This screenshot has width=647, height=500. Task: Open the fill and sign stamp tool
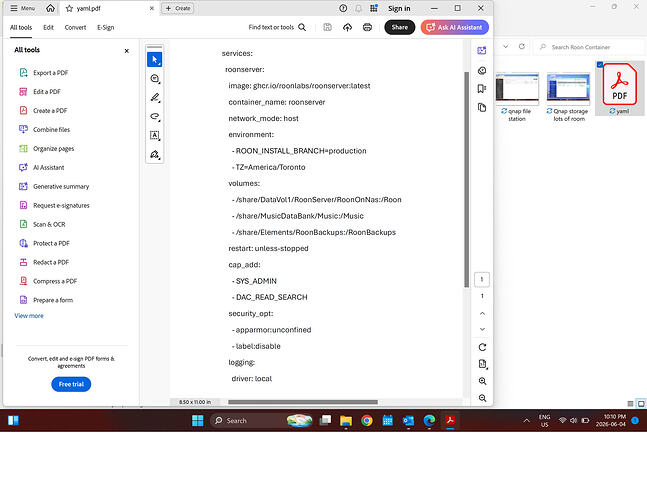pos(155,154)
